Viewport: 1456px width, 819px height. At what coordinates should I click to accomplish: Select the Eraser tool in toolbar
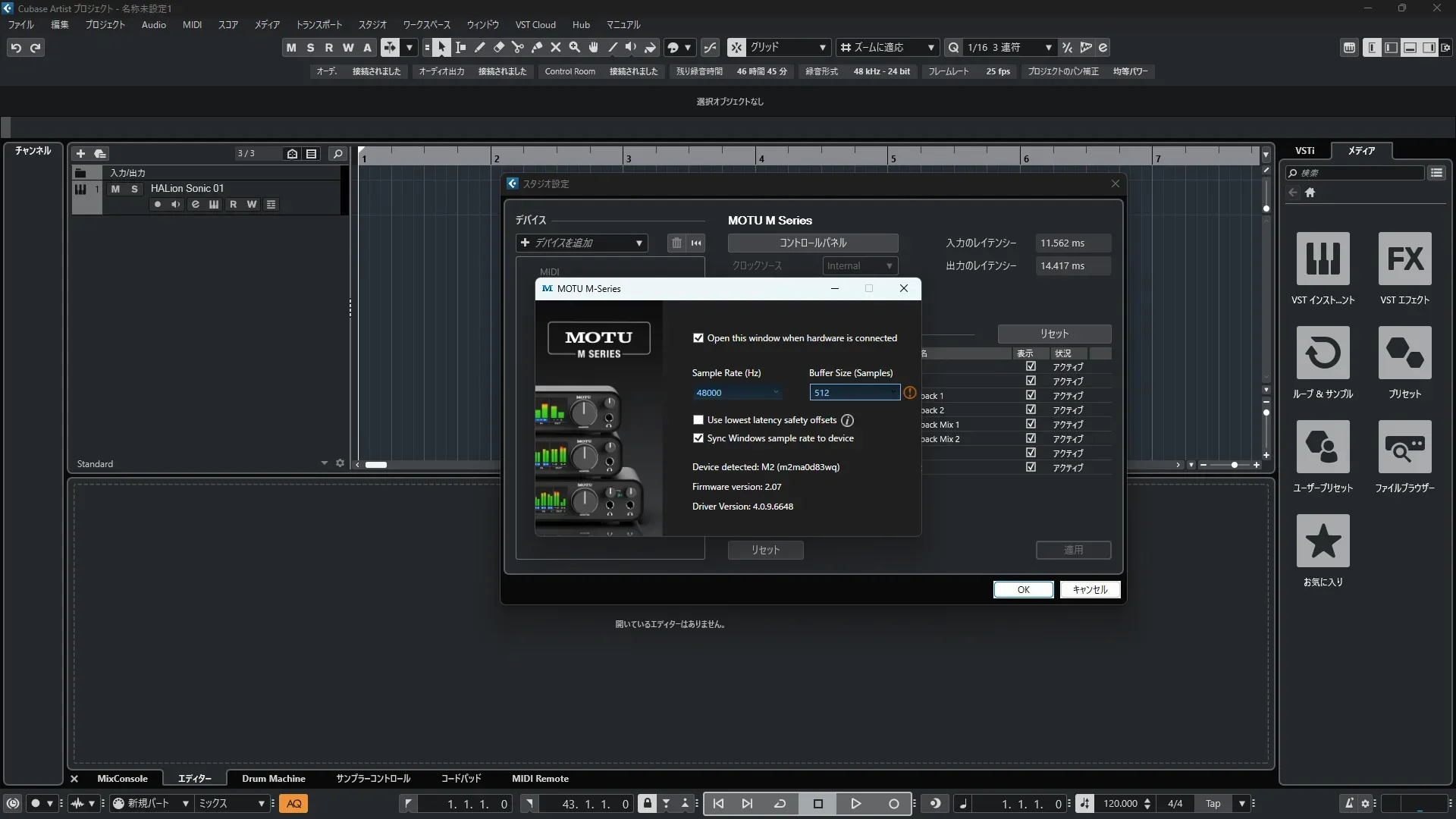(499, 48)
